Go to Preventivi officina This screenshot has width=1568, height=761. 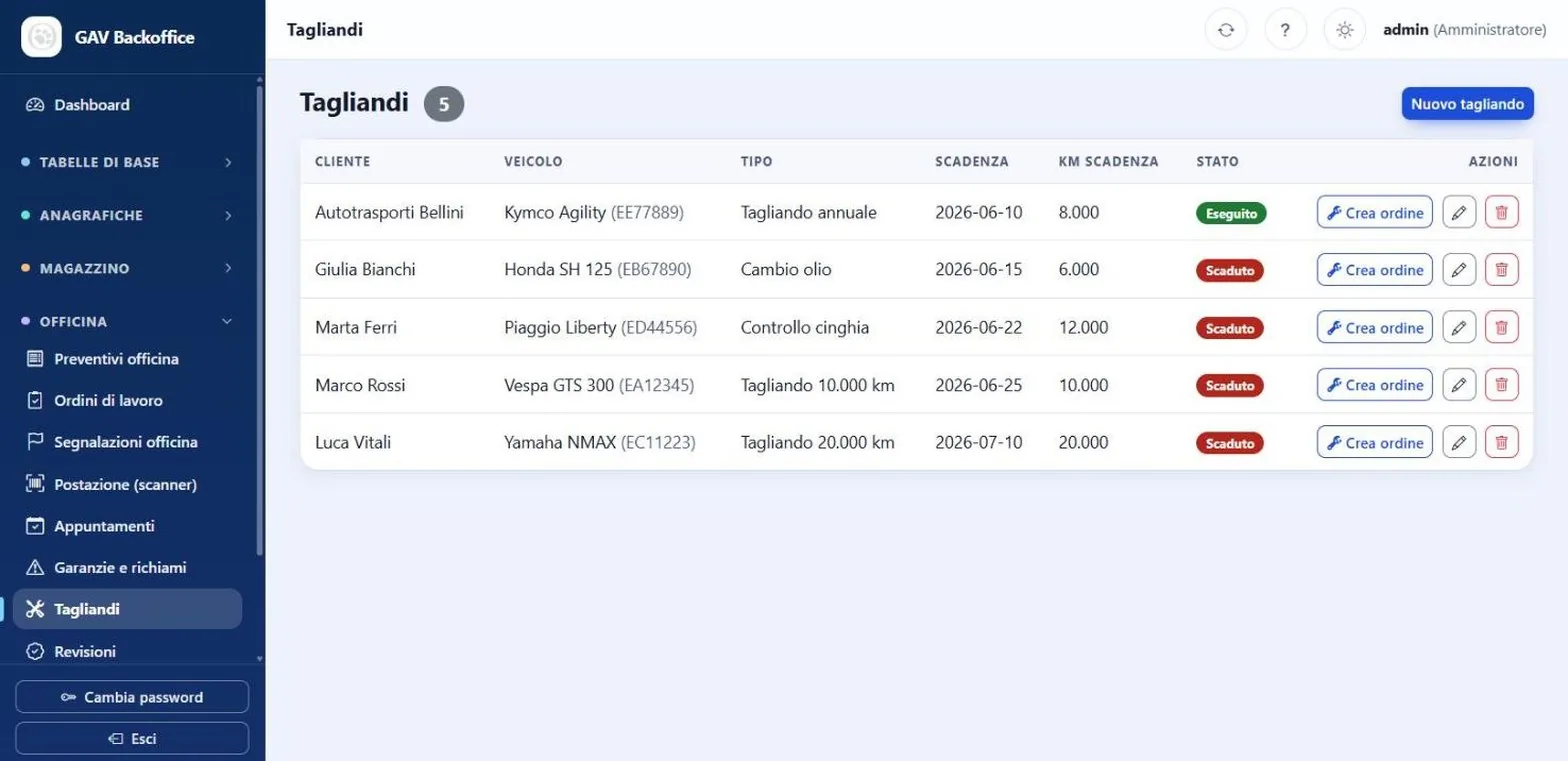127,359
